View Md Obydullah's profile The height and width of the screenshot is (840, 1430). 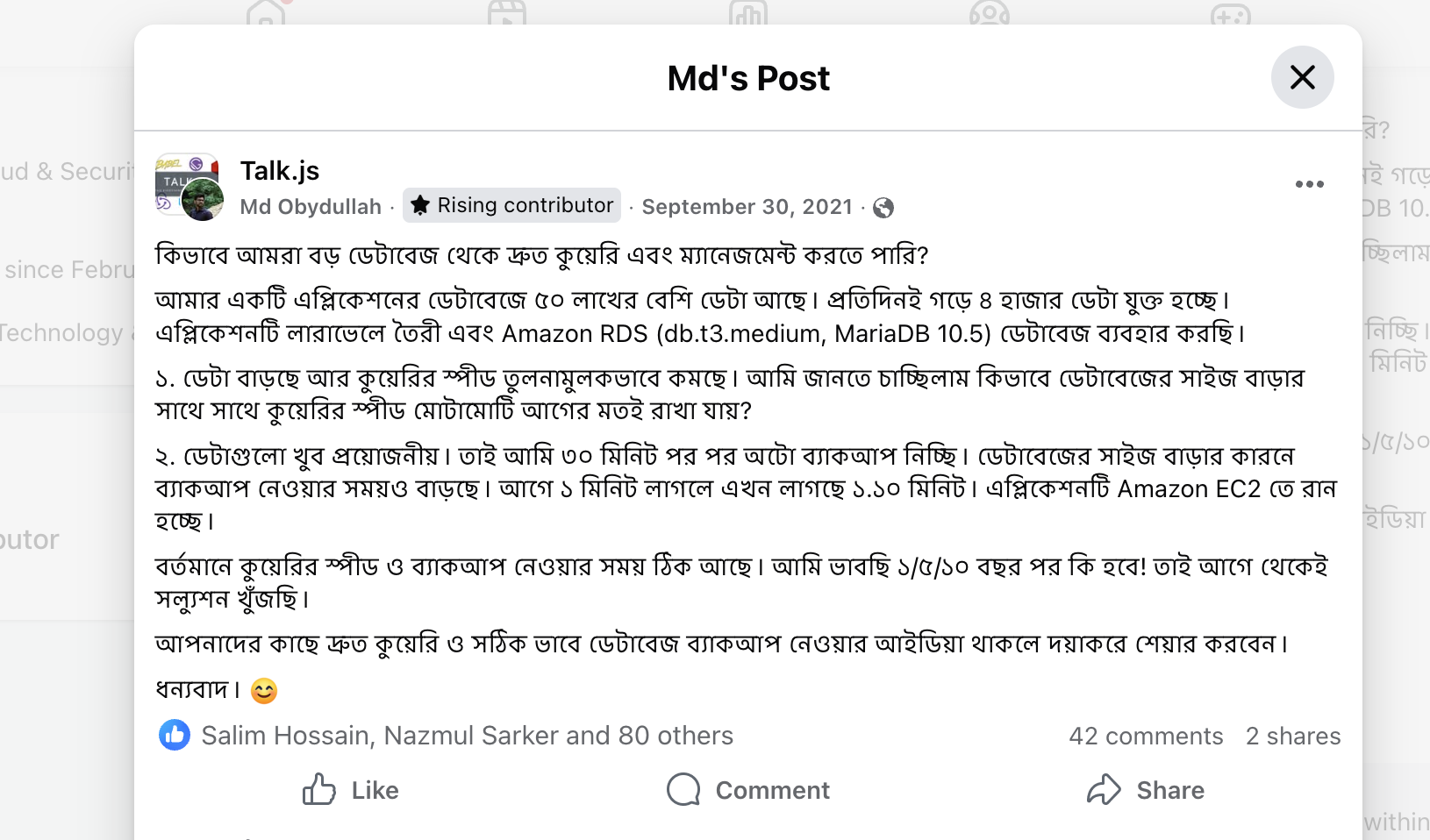click(311, 206)
